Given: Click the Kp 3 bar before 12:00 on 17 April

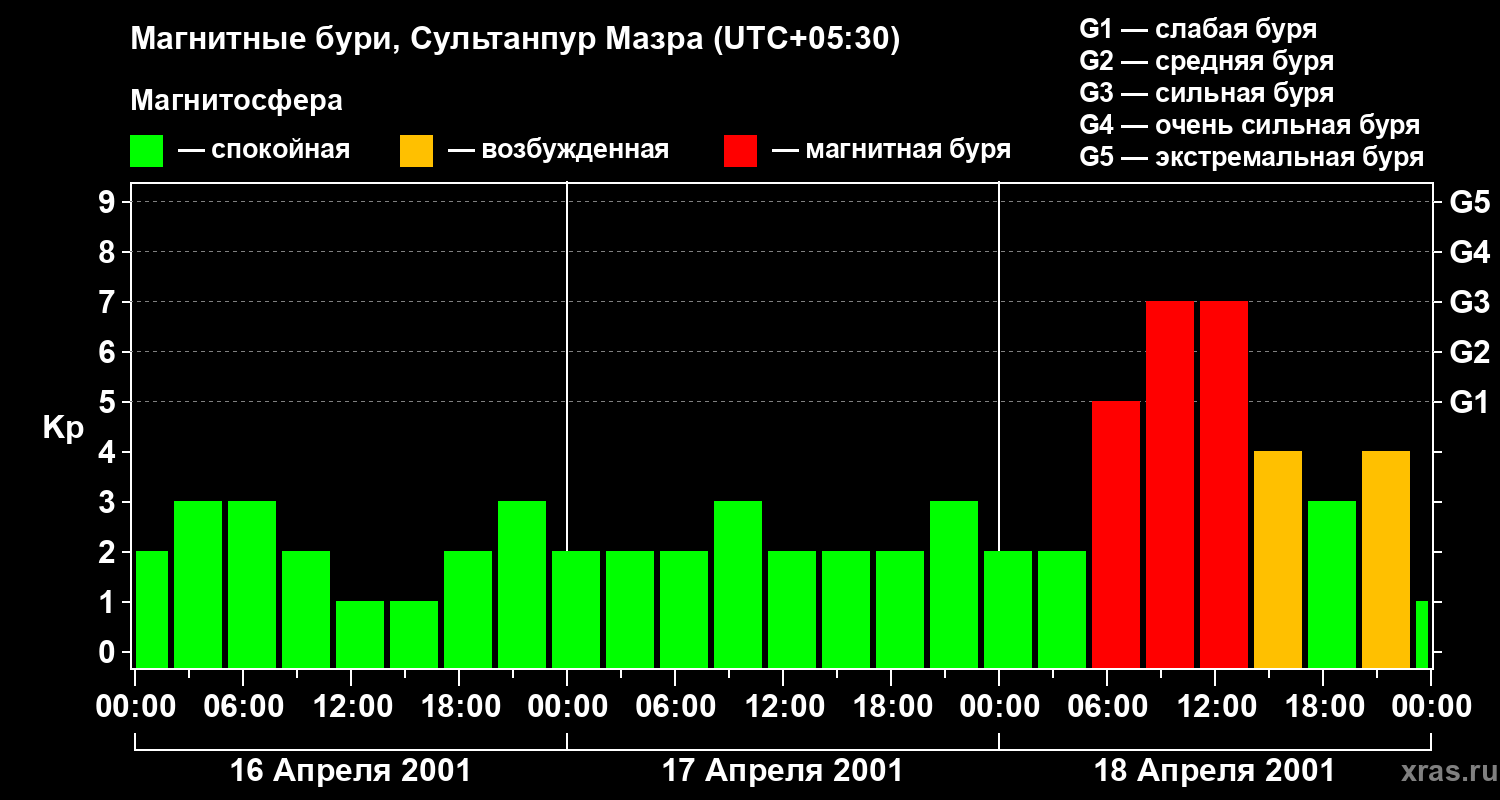Looking at the screenshot, I should coord(738,584).
